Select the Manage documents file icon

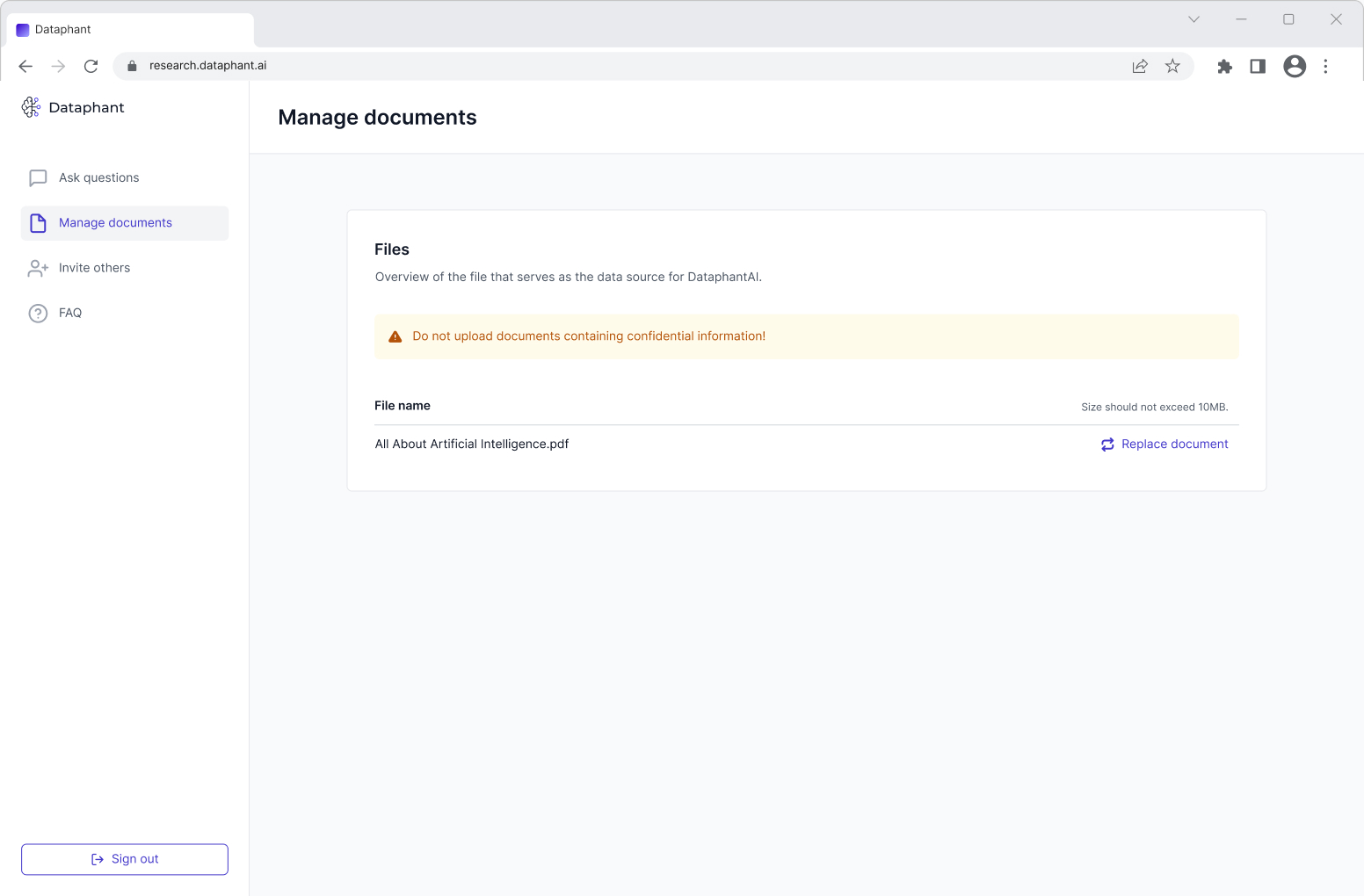(37, 222)
